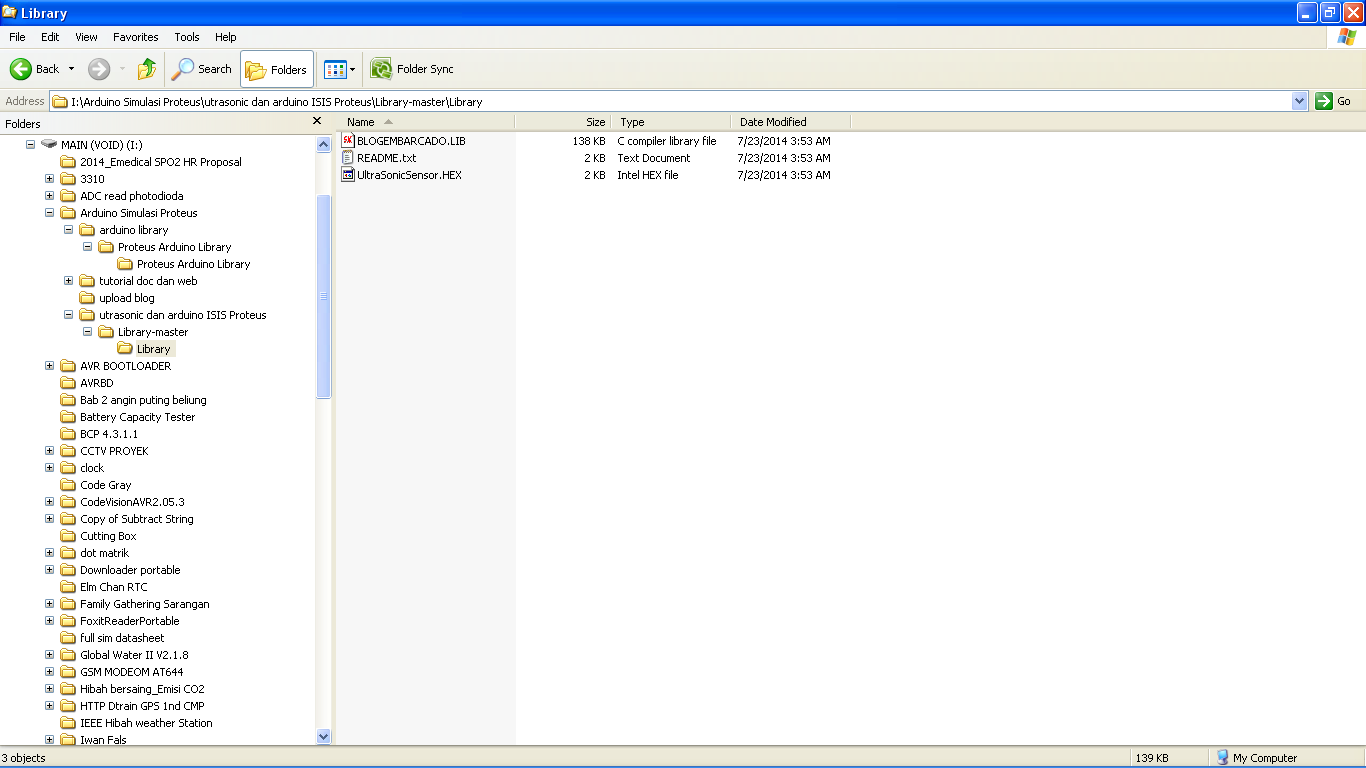Expand the CCTV PROYEK node
1366x768 pixels.
[x=50, y=451]
